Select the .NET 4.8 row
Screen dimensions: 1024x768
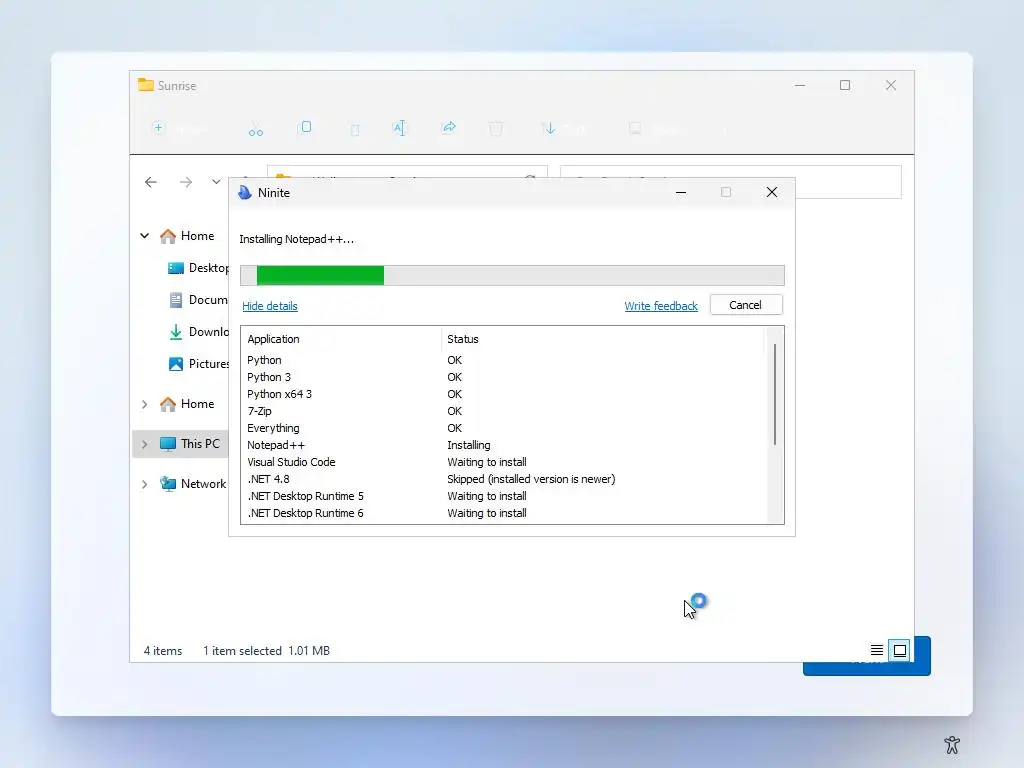point(503,479)
